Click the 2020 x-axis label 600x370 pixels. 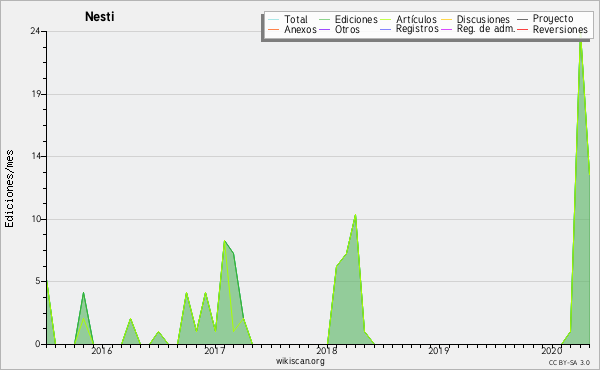coord(551,350)
